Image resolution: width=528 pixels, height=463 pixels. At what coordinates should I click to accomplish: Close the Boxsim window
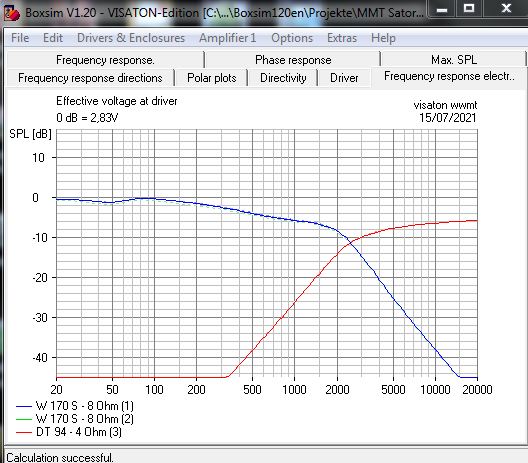tap(506, 9)
